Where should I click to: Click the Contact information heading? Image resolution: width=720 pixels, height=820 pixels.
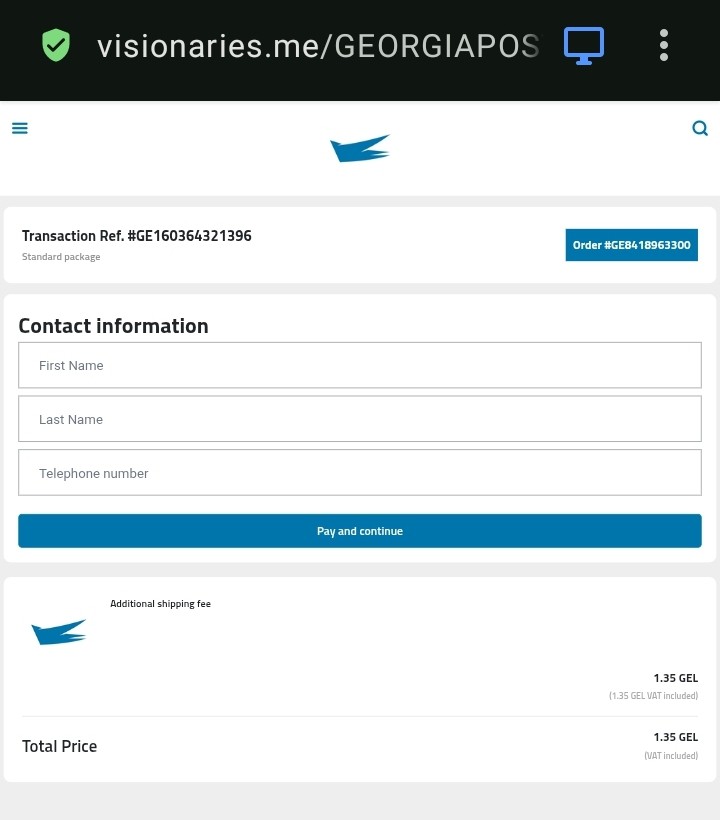pyautogui.click(x=113, y=326)
